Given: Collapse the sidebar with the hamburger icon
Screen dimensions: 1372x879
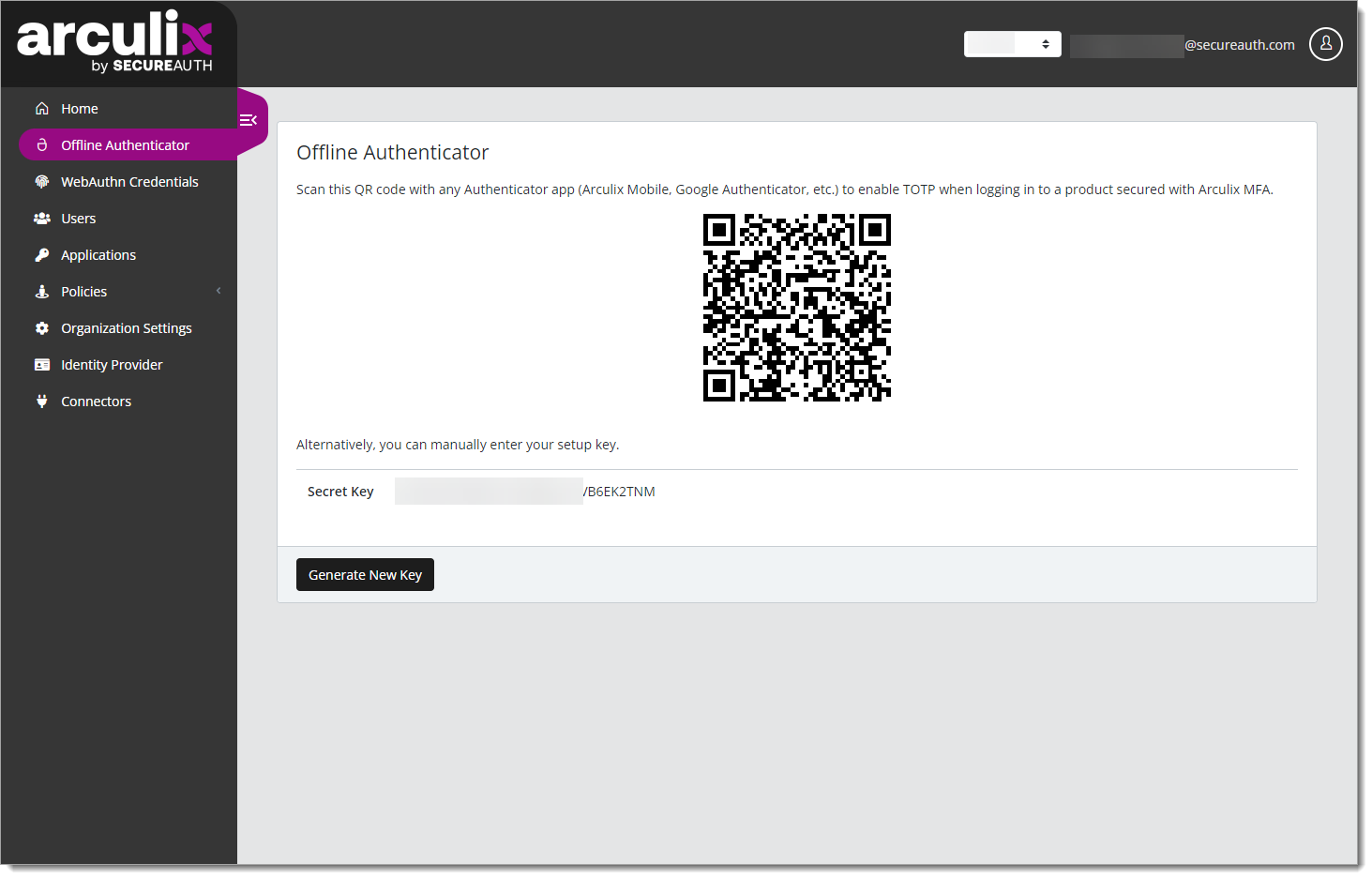Looking at the screenshot, I should tap(249, 120).
